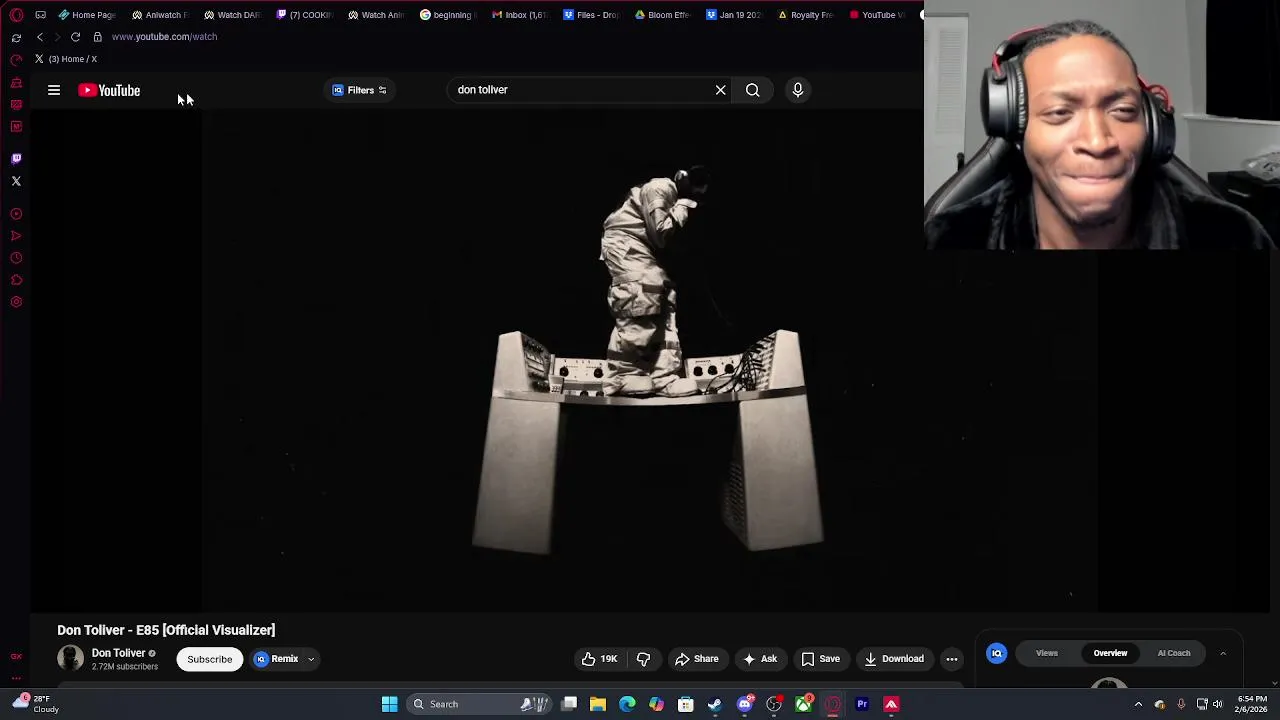Open the '(3) Home / X' bookmark
The width and height of the screenshot is (1280, 720).
point(66,59)
